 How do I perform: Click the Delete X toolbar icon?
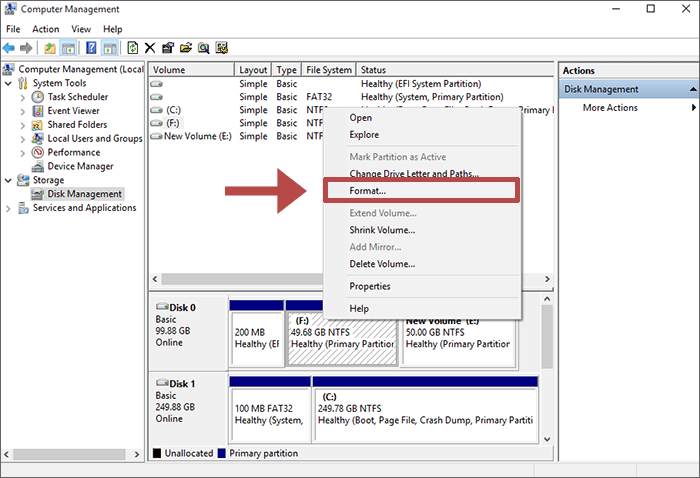[x=150, y=48]
